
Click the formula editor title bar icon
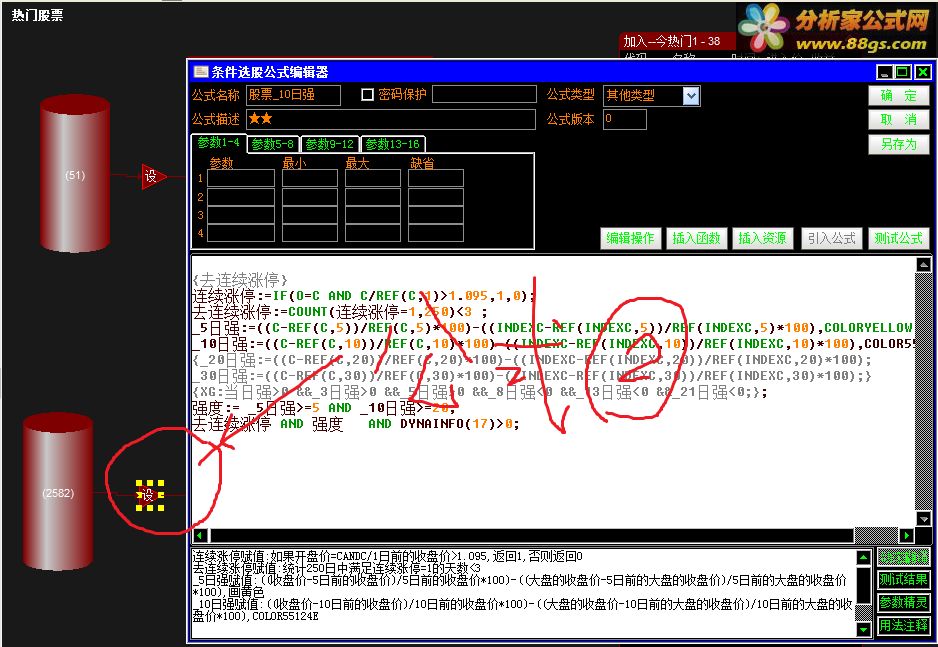point(200,72)
